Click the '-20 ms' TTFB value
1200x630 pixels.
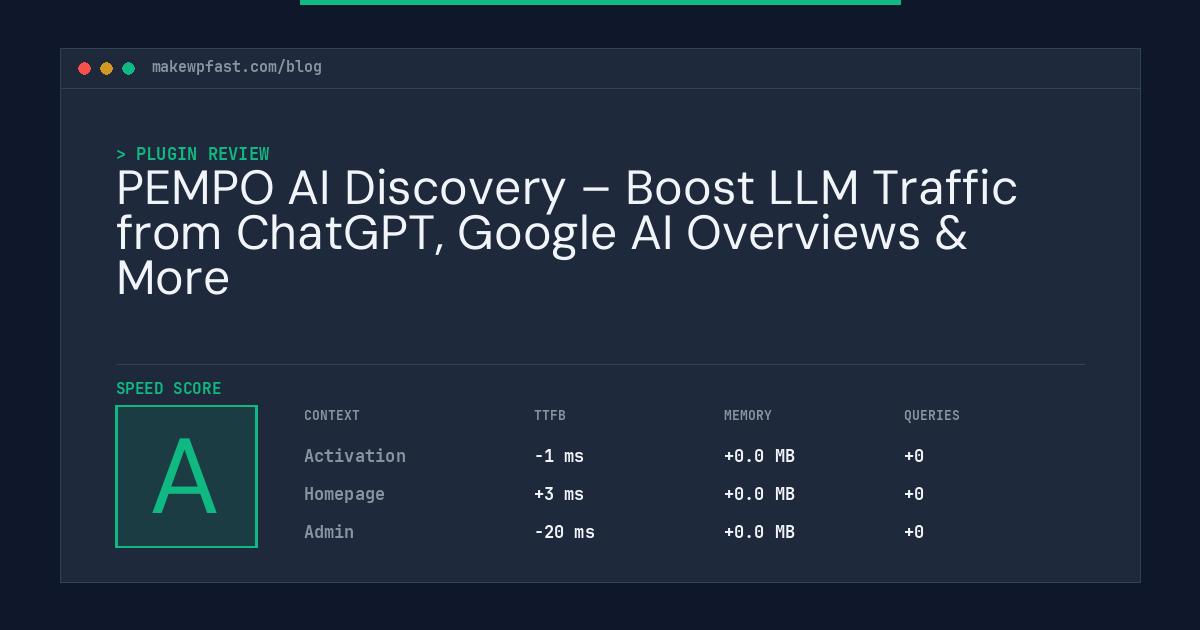coord(564,532)
